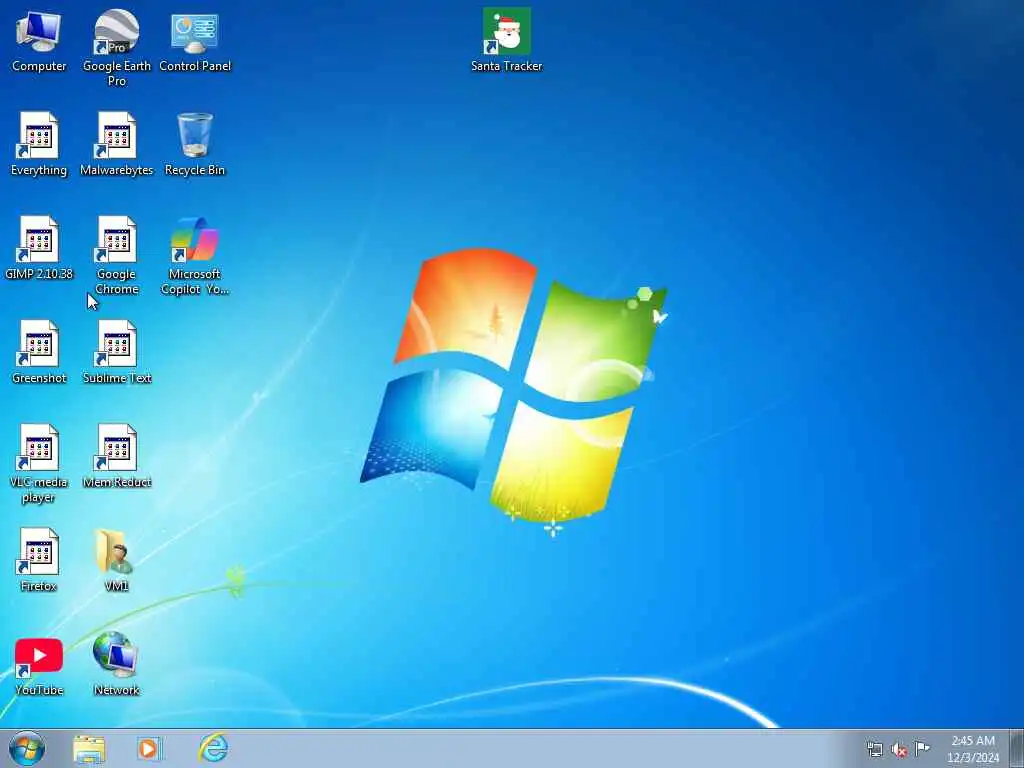The image size is (1024, 768).
Task: Open the Action Center flag icon
Action: click(921, 748)
